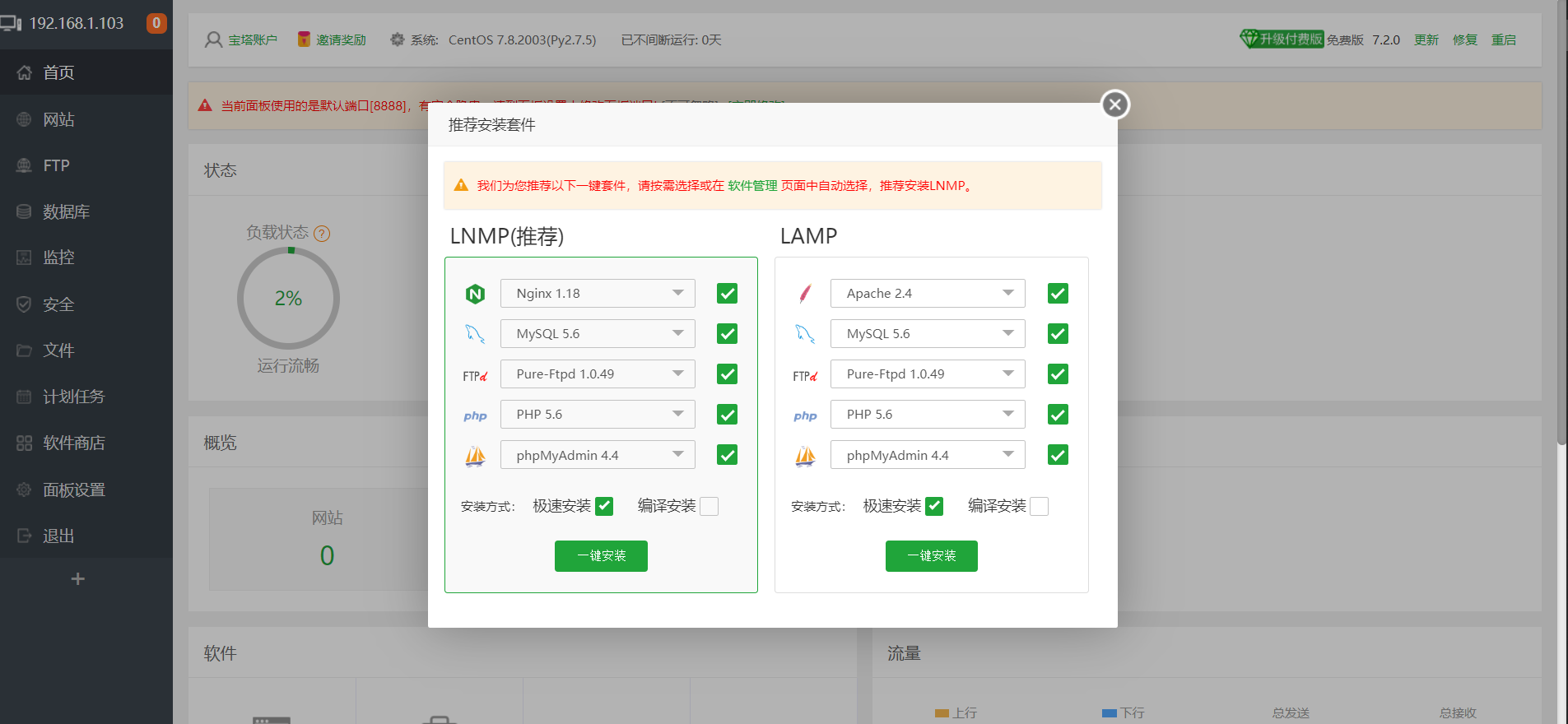The height and width of the screenshot is (724, 1568).
Task: Click the php icon in LAMP
Action: (x=805, y=416)
